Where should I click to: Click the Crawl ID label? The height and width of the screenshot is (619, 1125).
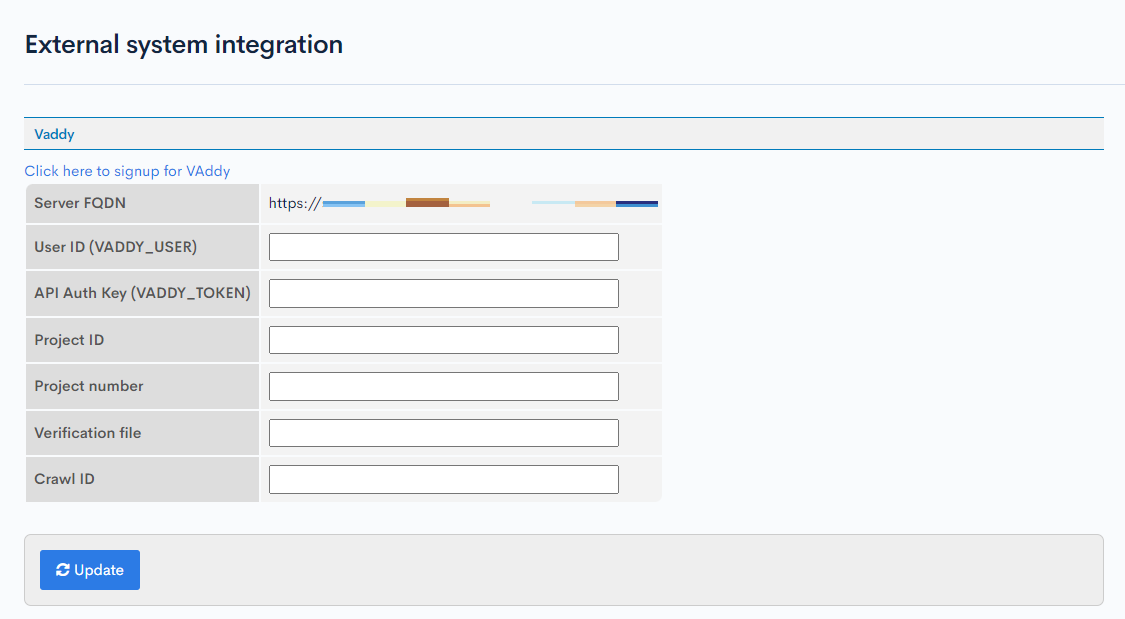(x=64, y=479)
